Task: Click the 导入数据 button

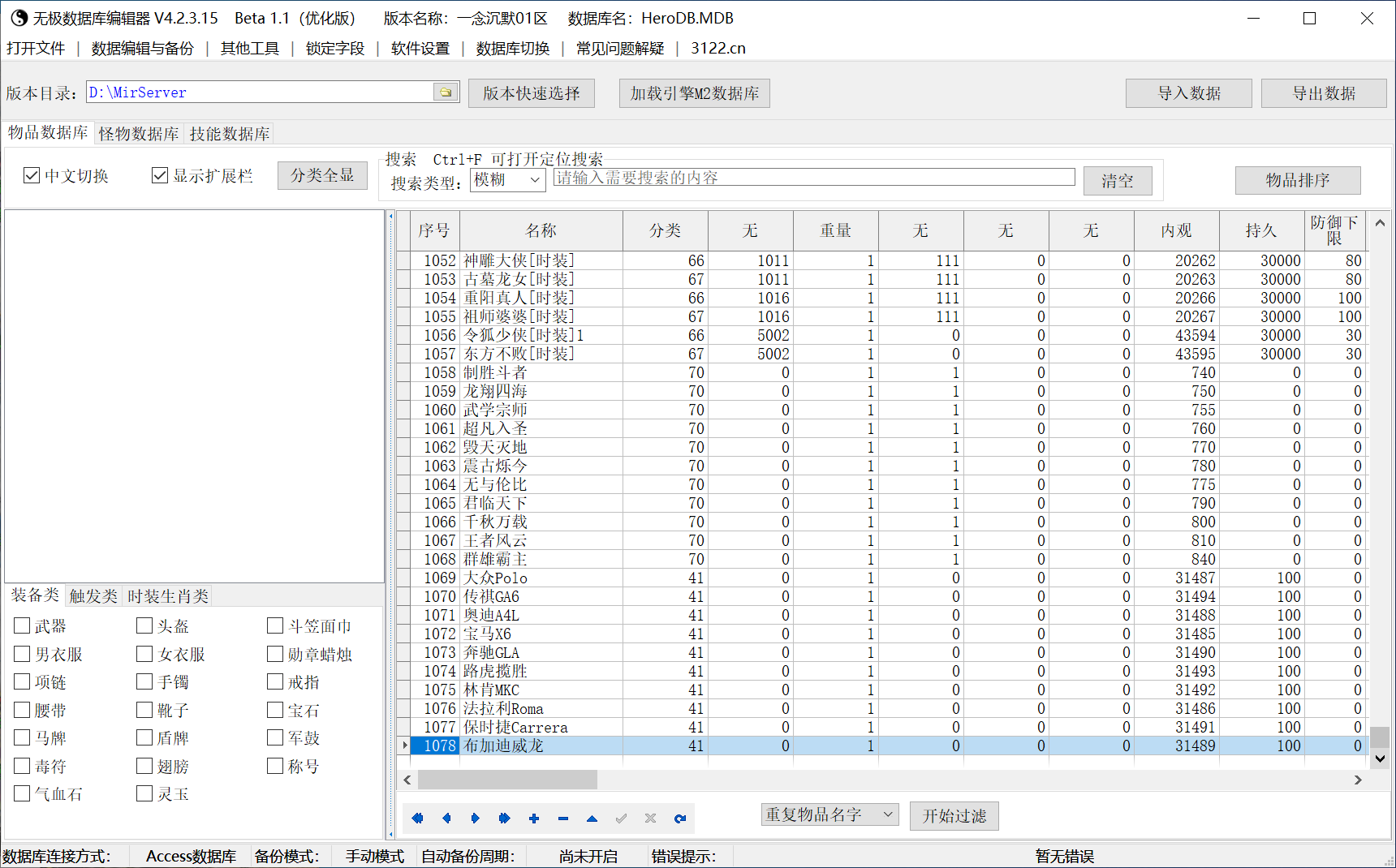Action: pos(1189,93)
